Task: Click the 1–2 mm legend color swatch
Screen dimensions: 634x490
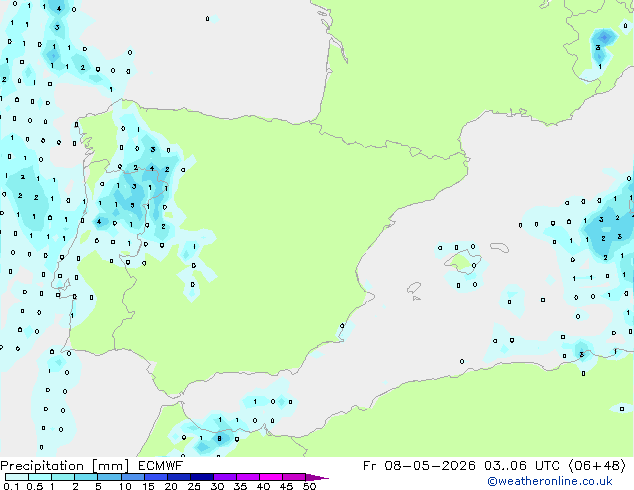Action: tap(63, 477)
